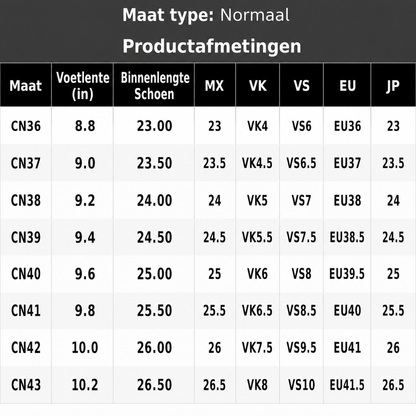The height and width of the screenshot is (416, 416).
Task: Click the Maat column header
Action: pyautogui.click(x=26, y=86)
